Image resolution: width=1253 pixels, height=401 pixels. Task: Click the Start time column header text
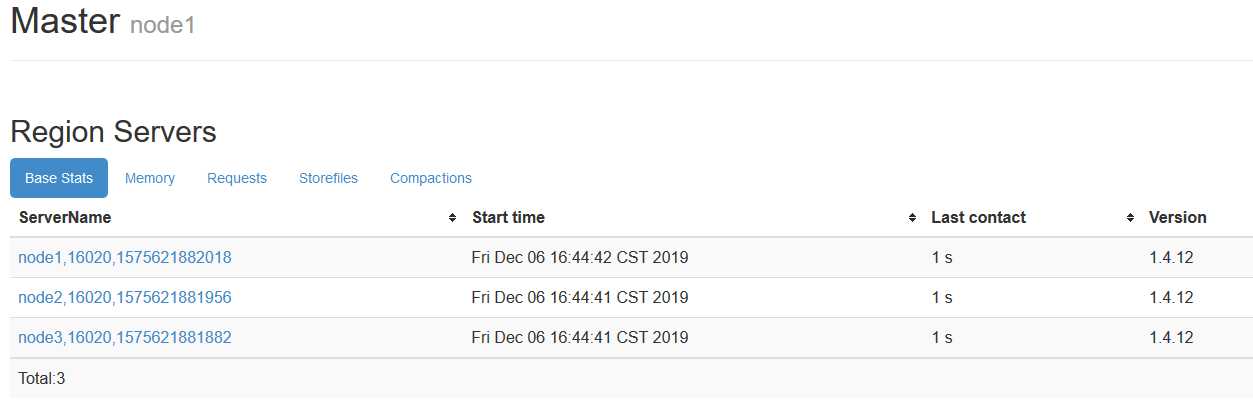pos(508,217)
